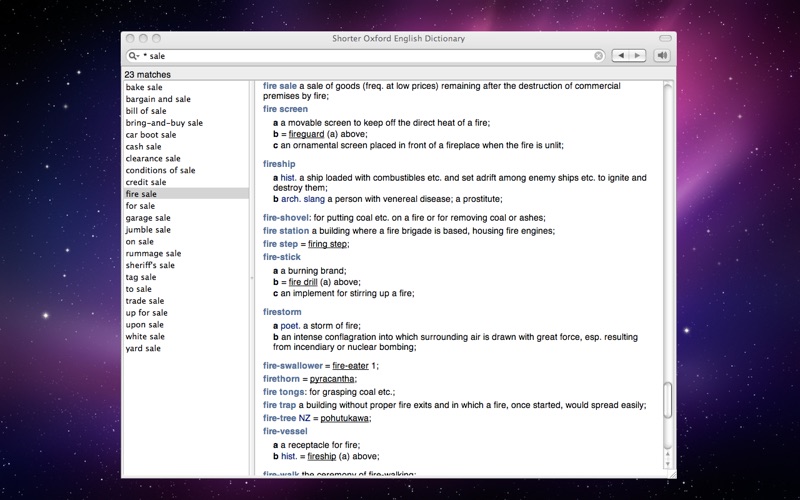Select 'bring-and-buy sale' entry
The width and height of the screenshot is (800, 500).
[x=186, y=123]
